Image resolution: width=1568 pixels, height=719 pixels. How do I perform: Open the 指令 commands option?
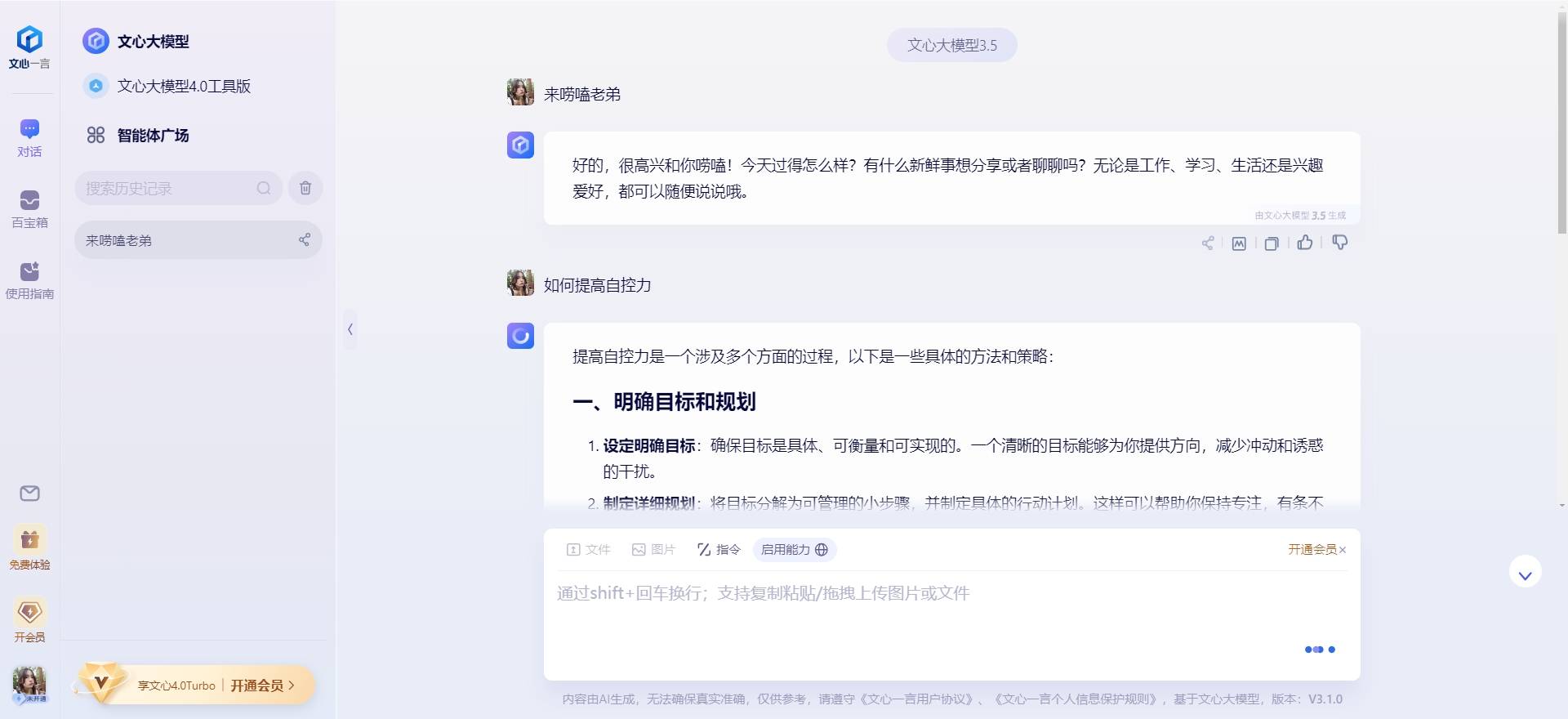[x=719, y=550]
